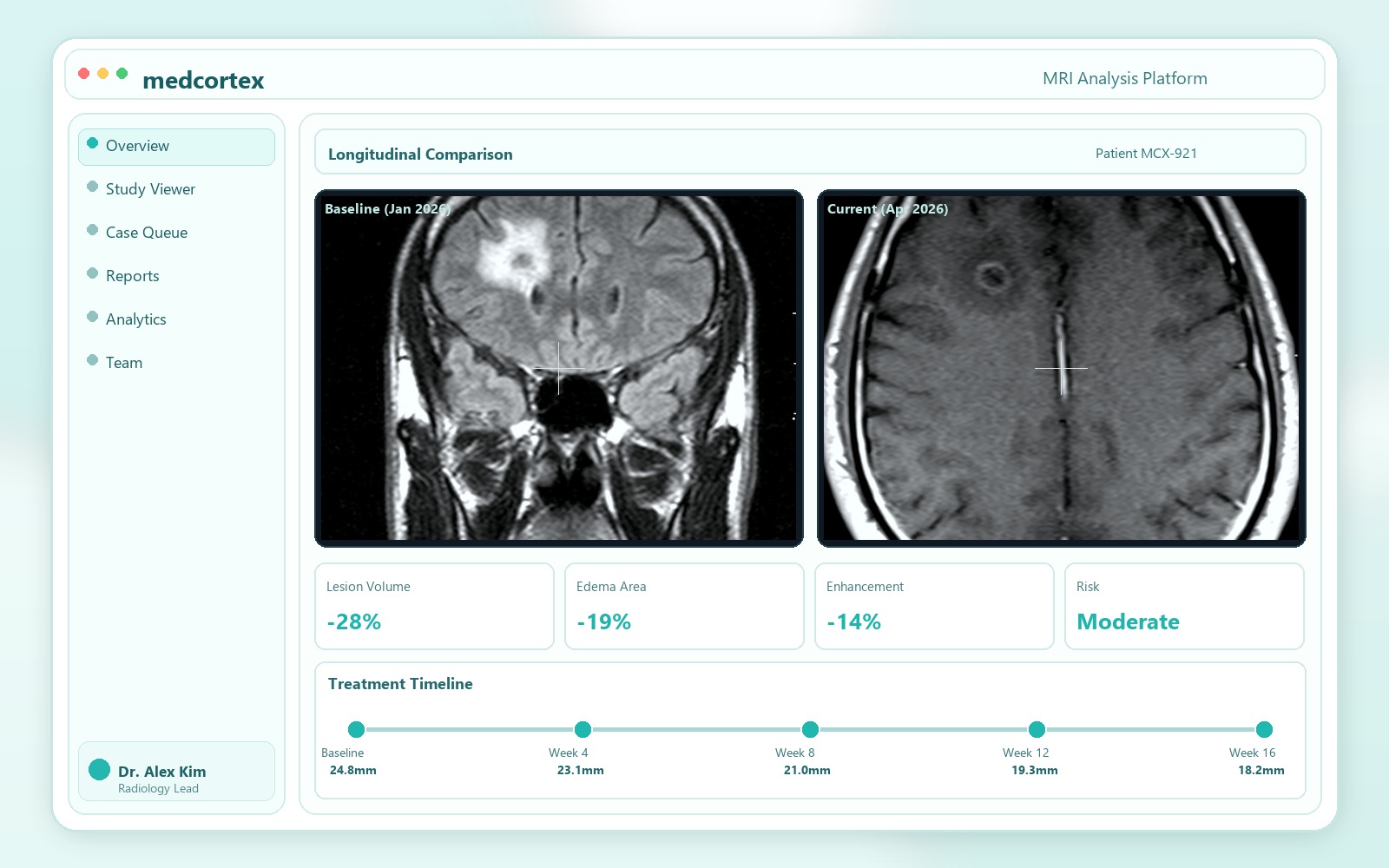Screen dimensions: 1389x868
Task: Select the crosshair marker on the Baseline scan
Action: pos(558,369)
